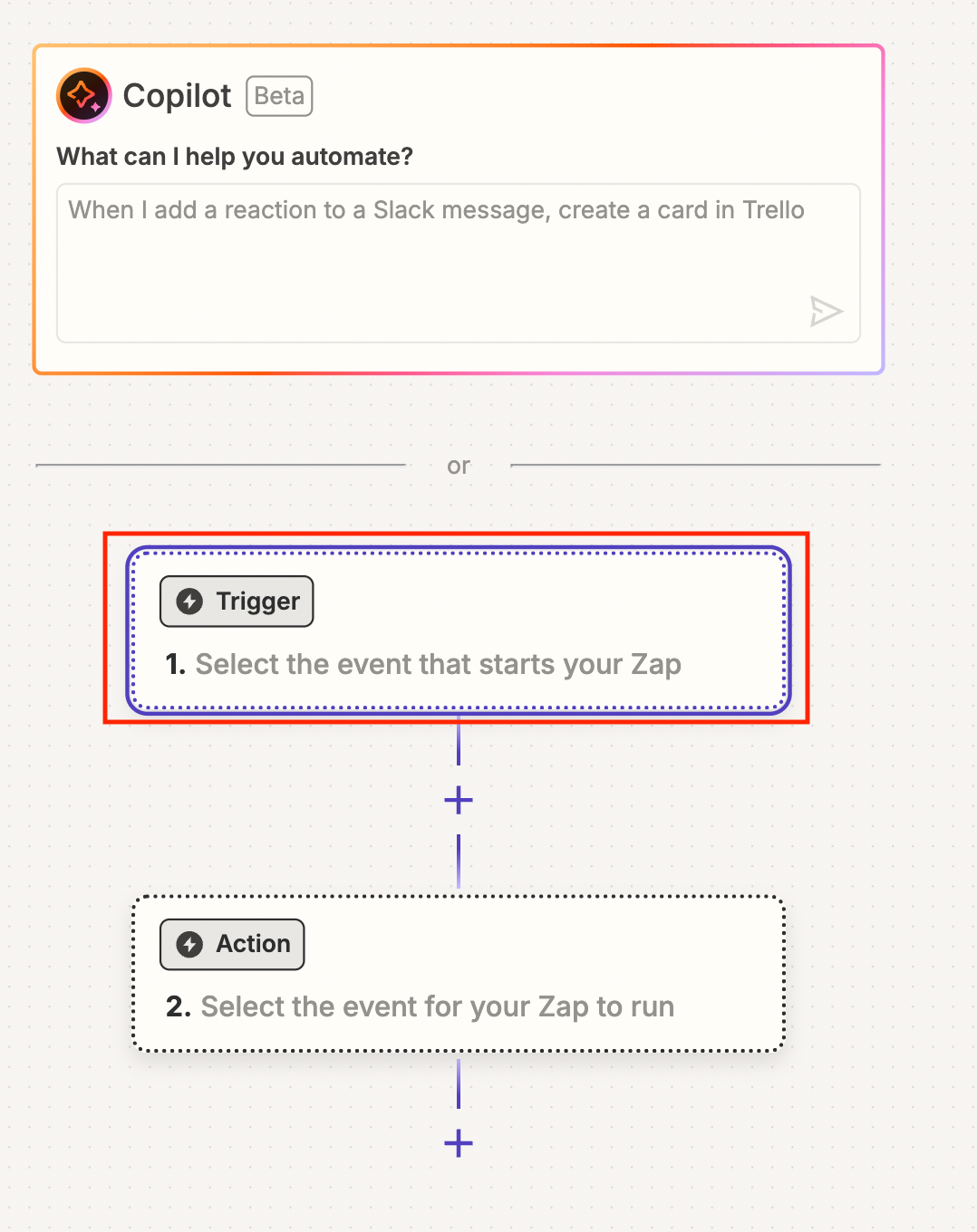Image resolution: width=977 pixels, height=1232 pixels.
Task: Click empty area to the right of Trigger badge
Action: click(x=544, y=602)
